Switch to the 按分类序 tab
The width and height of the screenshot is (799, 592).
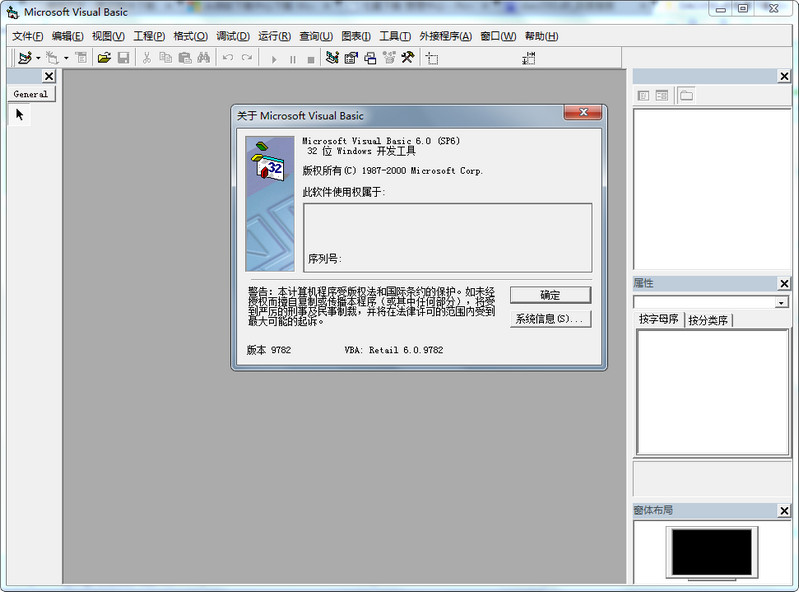[708, 320]
